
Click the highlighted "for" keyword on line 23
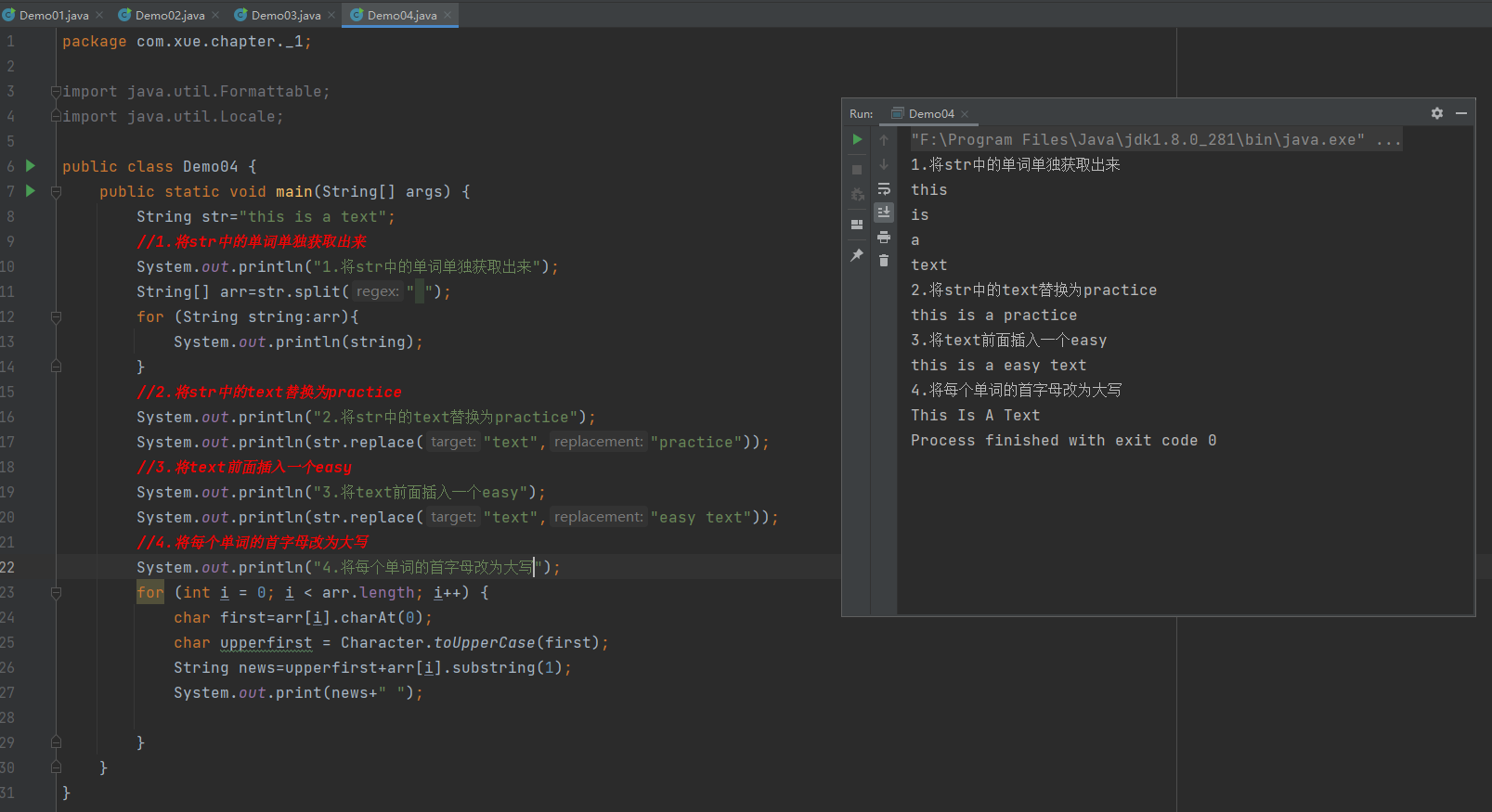point(150,592)
